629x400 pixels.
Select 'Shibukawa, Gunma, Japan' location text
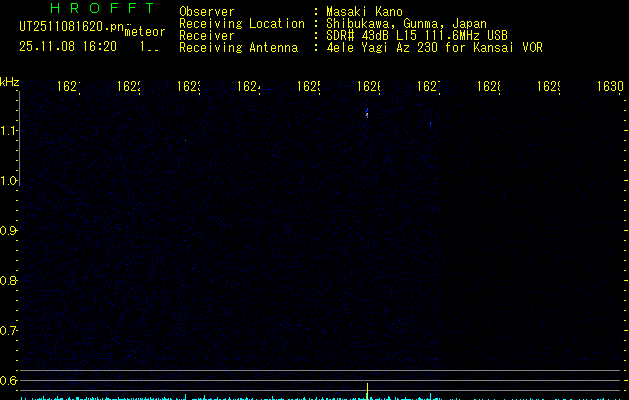click(406, 24)
